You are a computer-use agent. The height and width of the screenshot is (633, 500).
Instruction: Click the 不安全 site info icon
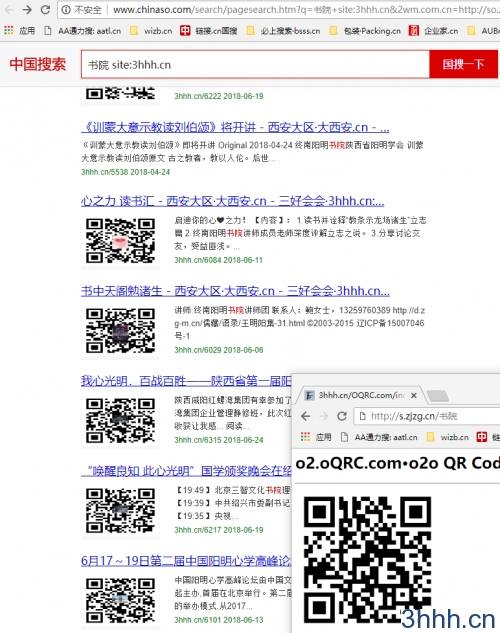[x=66, y=10]
